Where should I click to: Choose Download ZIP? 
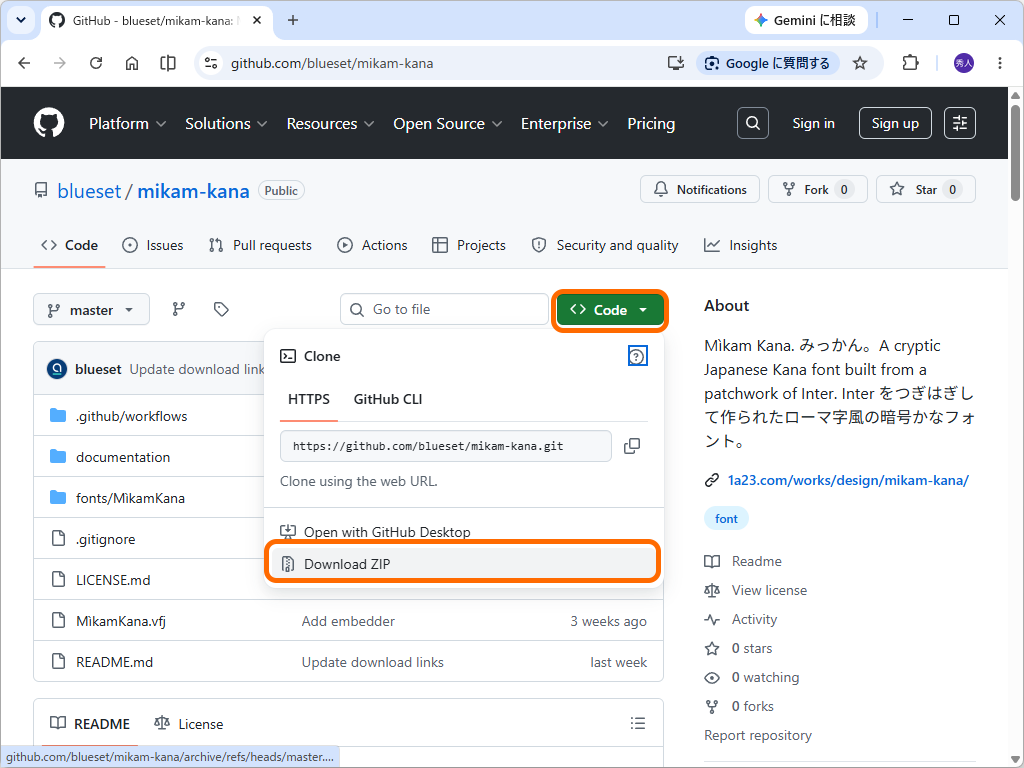click(463, 564)
